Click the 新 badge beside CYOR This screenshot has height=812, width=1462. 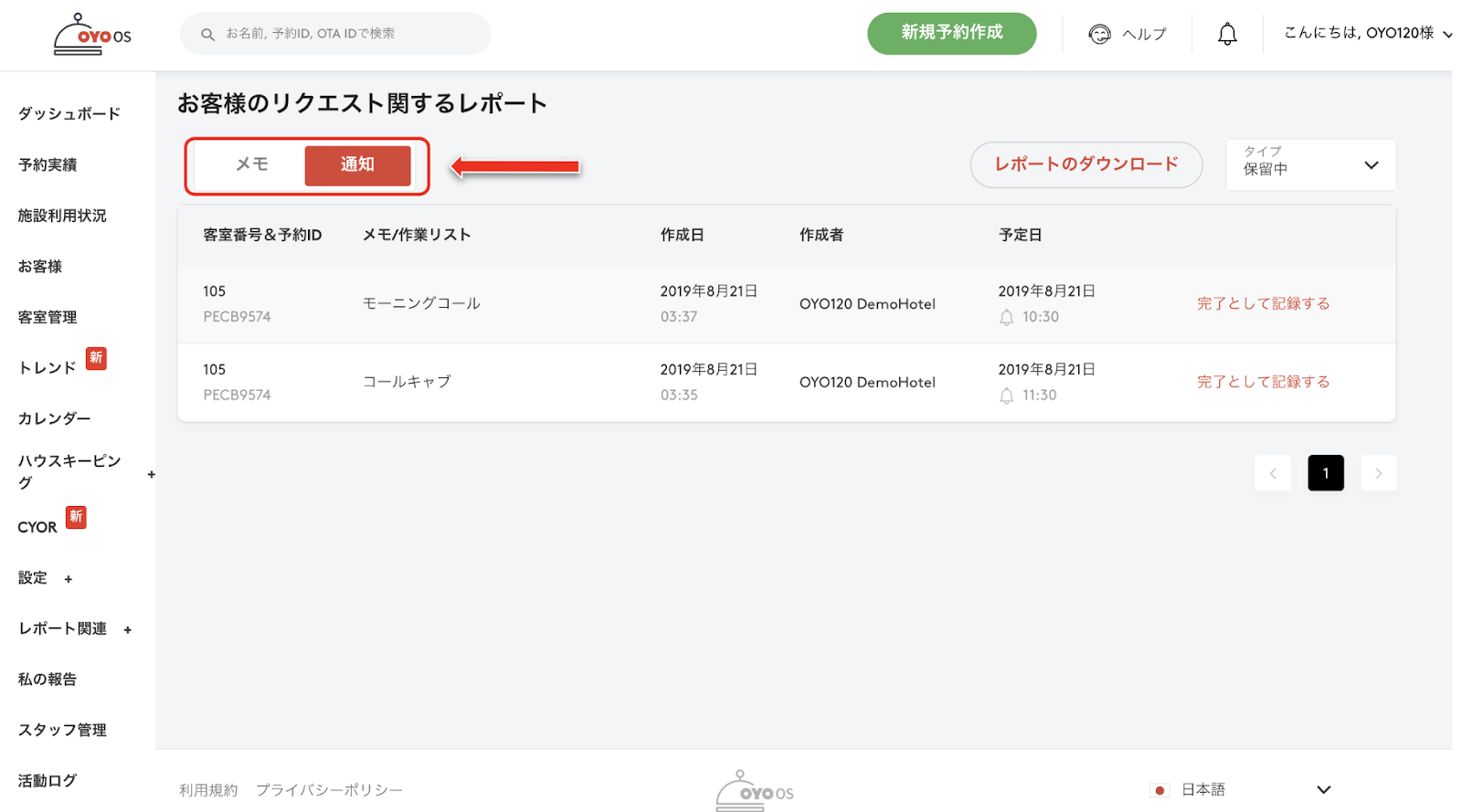[76, 517]
